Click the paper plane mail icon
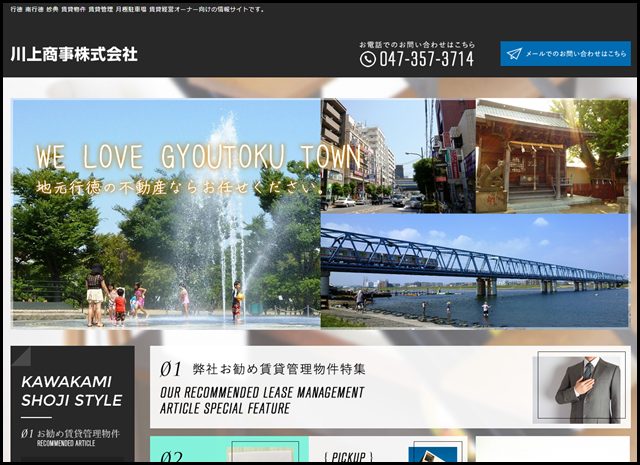The width and height of the screenshot is (640, 465). 514,54
